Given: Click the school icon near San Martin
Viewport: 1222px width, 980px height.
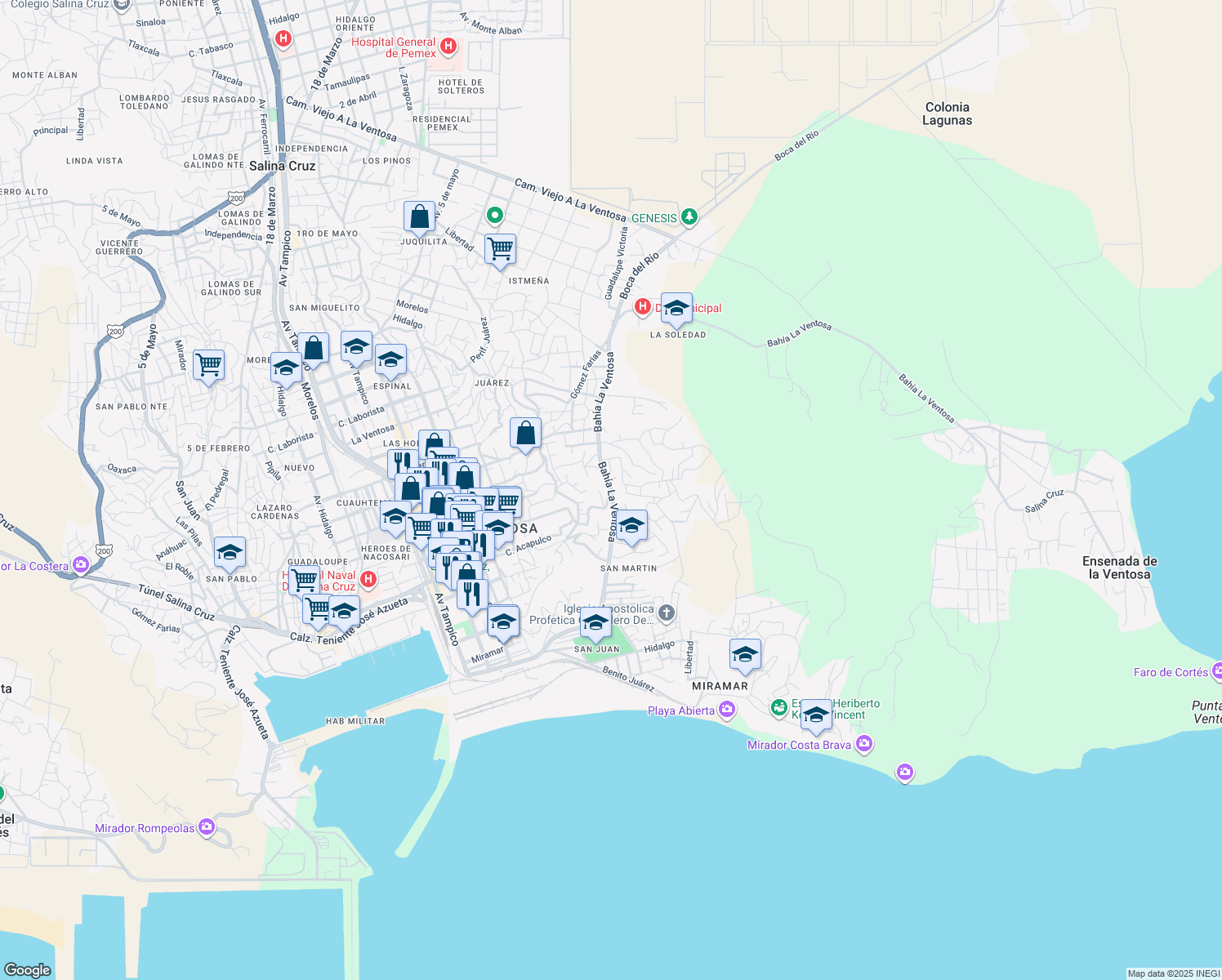Looking at the screenshot, I should coord(631,526).
